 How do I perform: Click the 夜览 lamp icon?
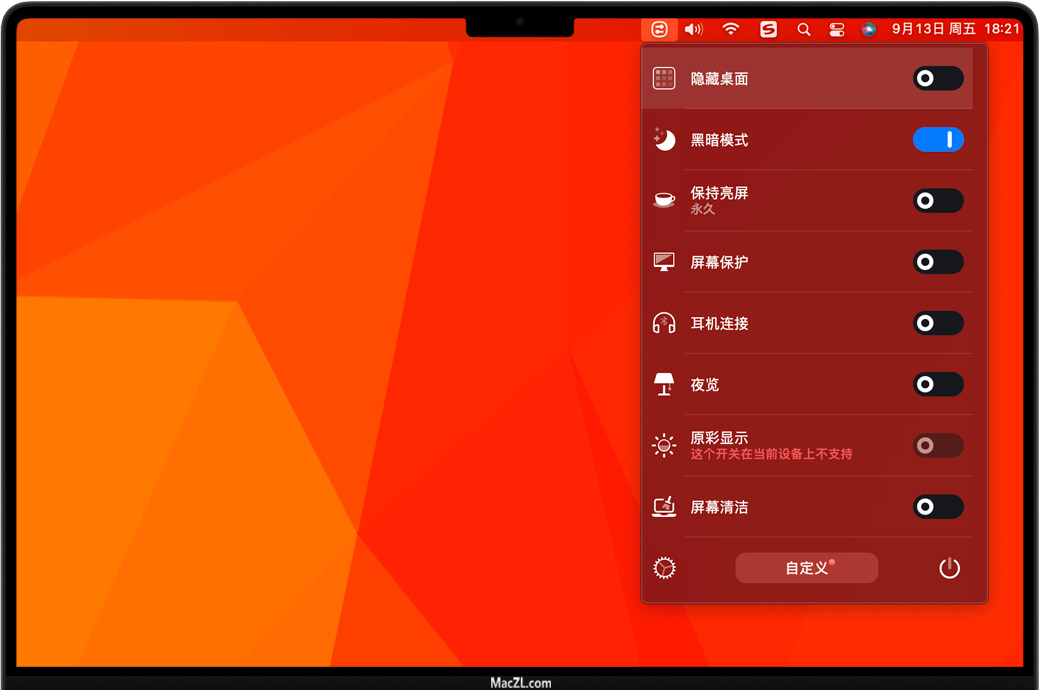(x=664, y=384)
